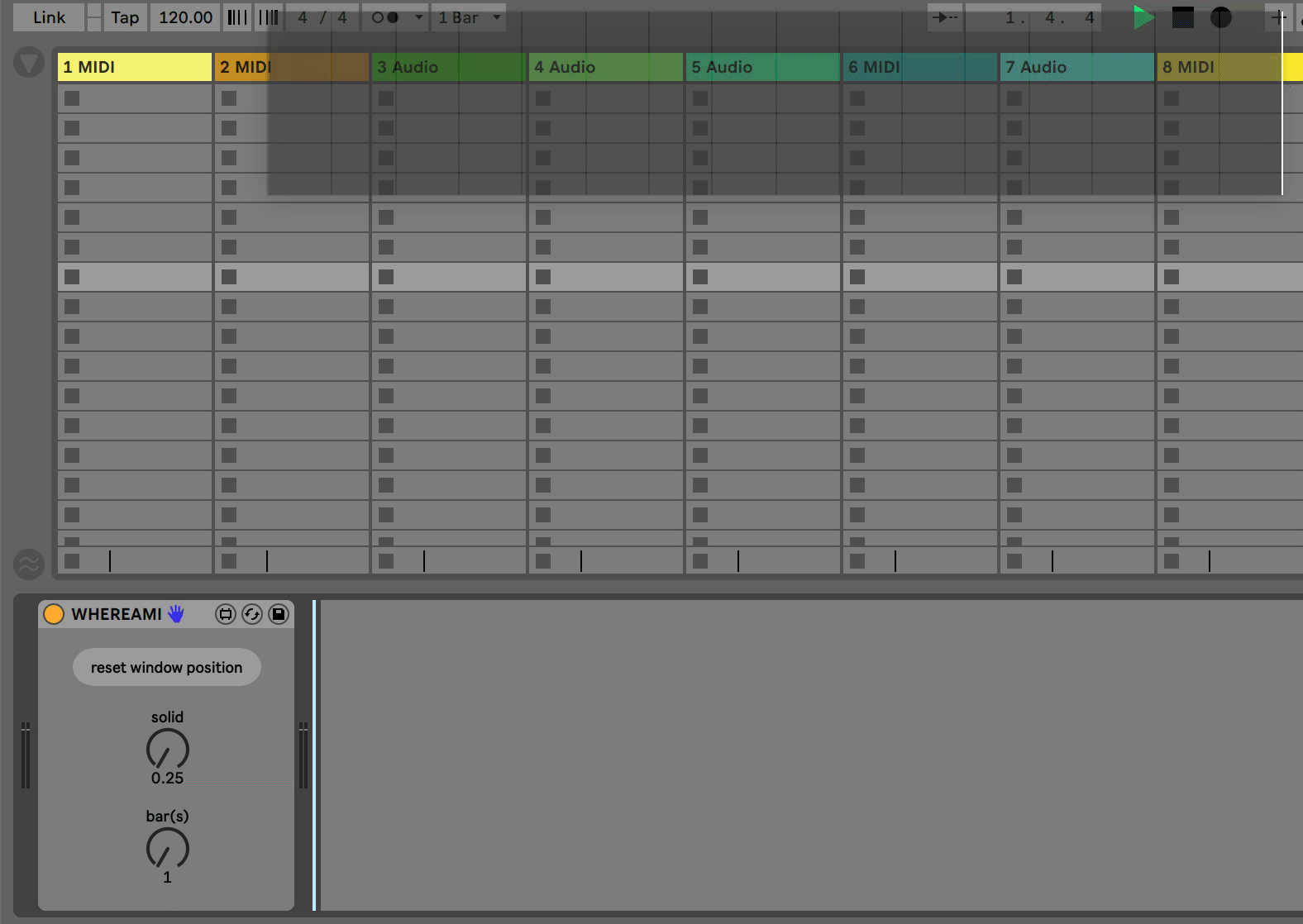Screen dimensions: 1303x924
Task: Click the Stop transport button
Action: click(1183, 17)
